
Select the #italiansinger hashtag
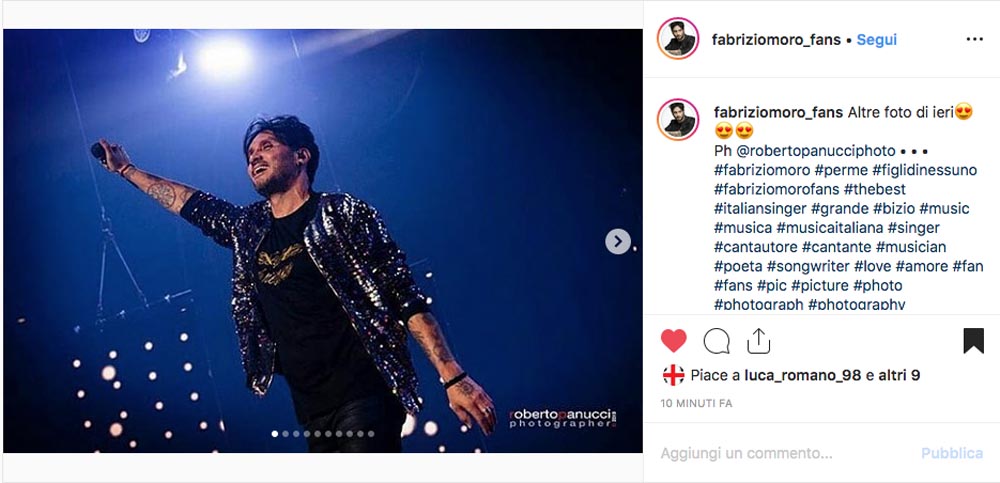pos(760,209)
